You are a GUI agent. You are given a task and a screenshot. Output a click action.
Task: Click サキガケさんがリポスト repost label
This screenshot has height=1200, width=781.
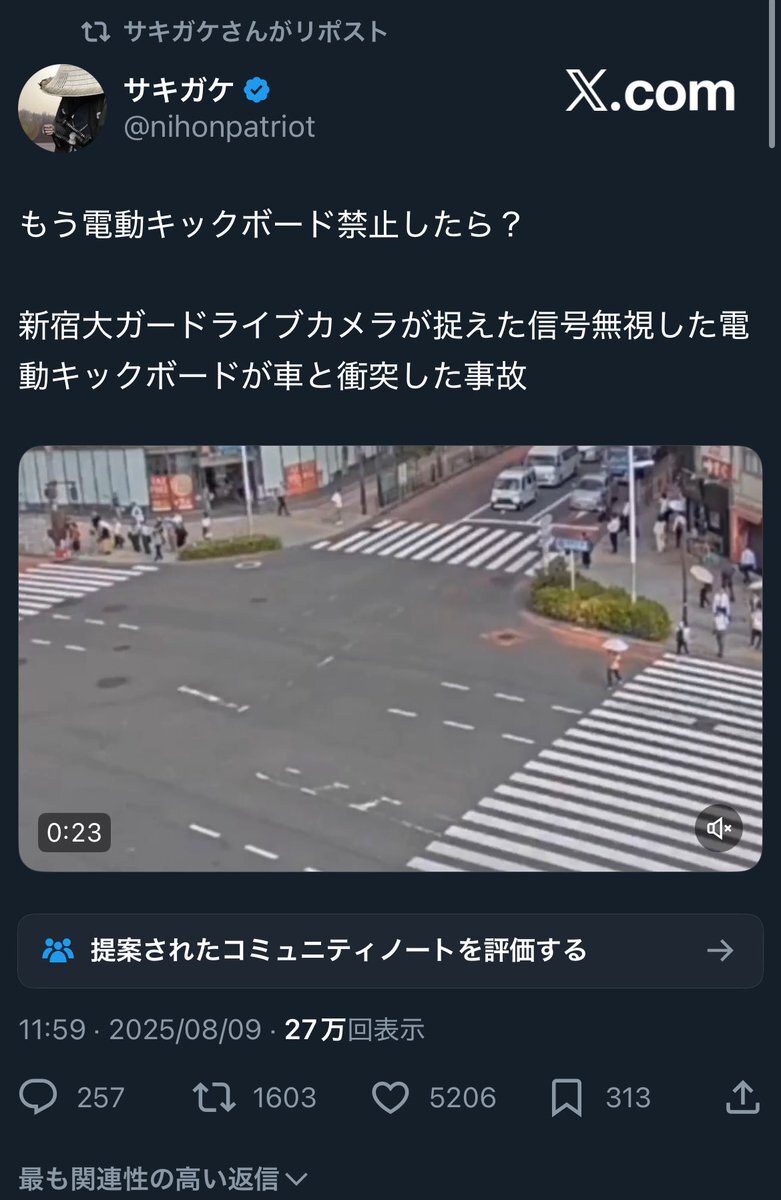click(235, 32)
